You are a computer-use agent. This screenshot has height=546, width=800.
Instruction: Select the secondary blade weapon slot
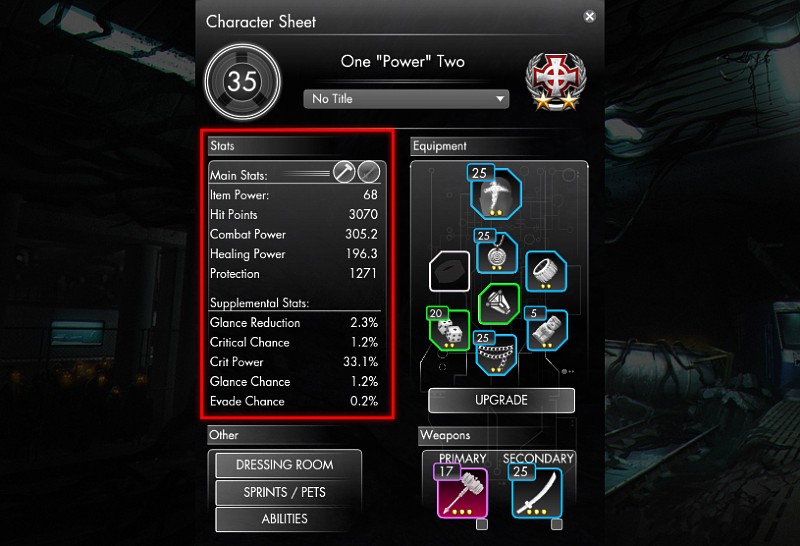point(537,492)
